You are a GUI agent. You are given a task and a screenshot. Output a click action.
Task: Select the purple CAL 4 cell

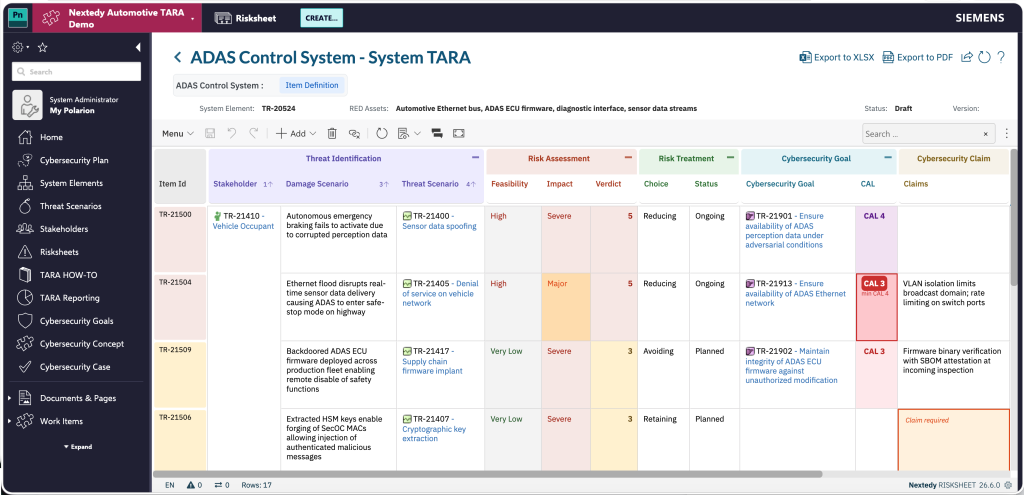[876, 239]
